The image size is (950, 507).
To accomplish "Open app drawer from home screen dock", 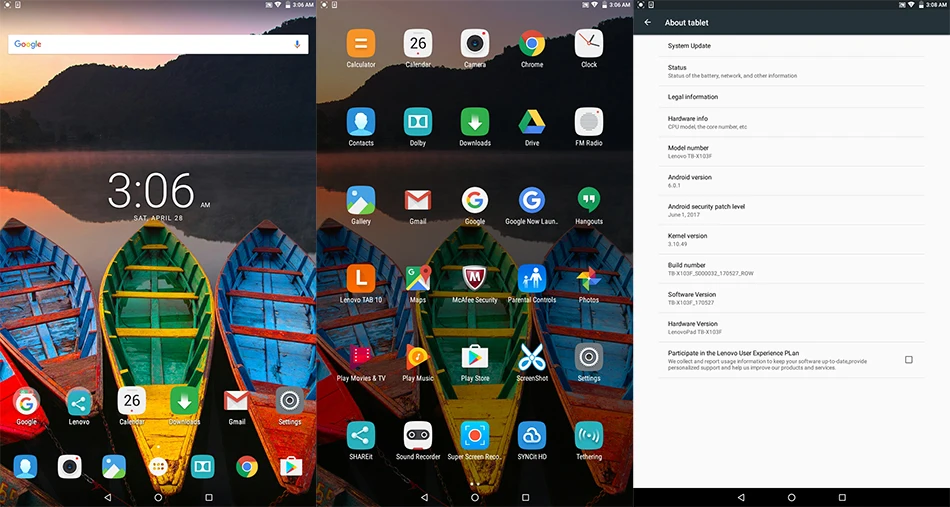I will click(x=158, y=466).
